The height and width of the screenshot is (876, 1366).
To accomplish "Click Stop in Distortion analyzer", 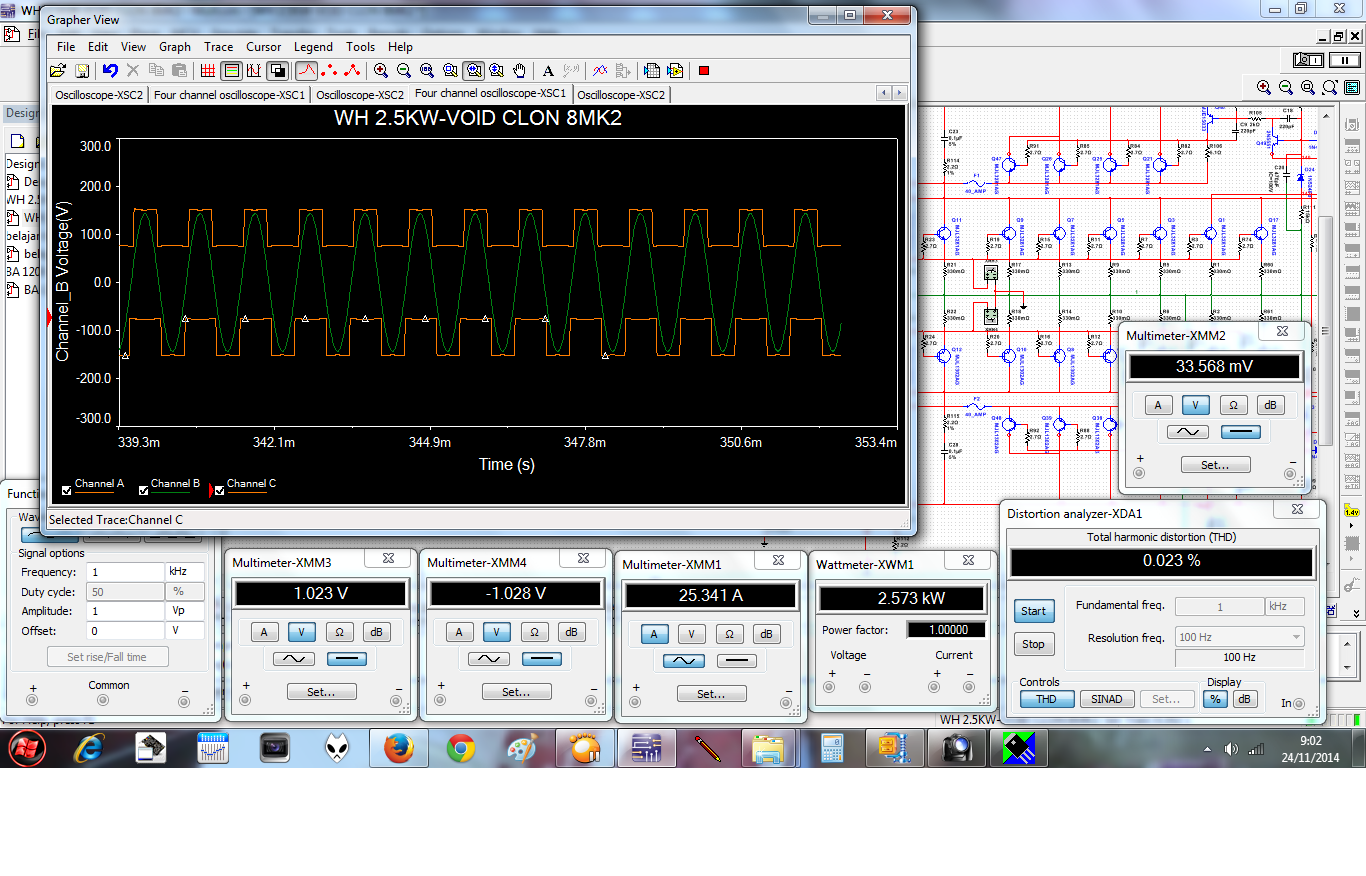I will coord(1034,644).
